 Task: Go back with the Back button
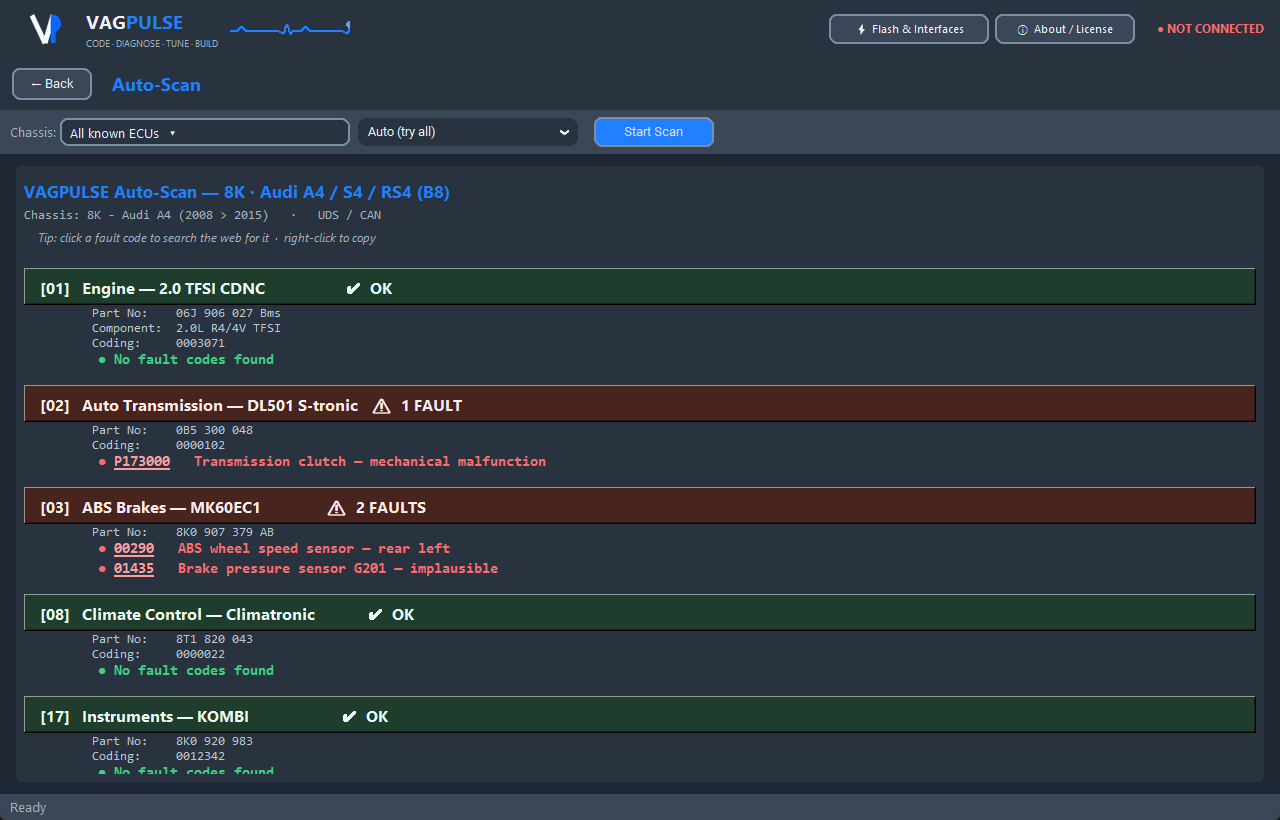click(x=52, y=84)
